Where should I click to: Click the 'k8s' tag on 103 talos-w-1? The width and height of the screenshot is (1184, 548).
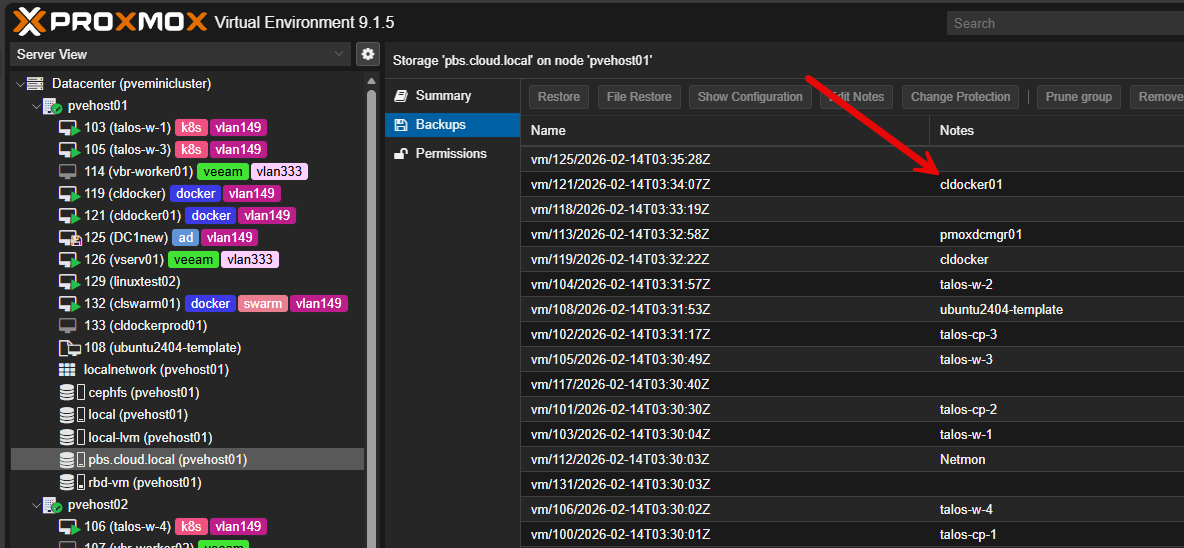coord(192,128)
